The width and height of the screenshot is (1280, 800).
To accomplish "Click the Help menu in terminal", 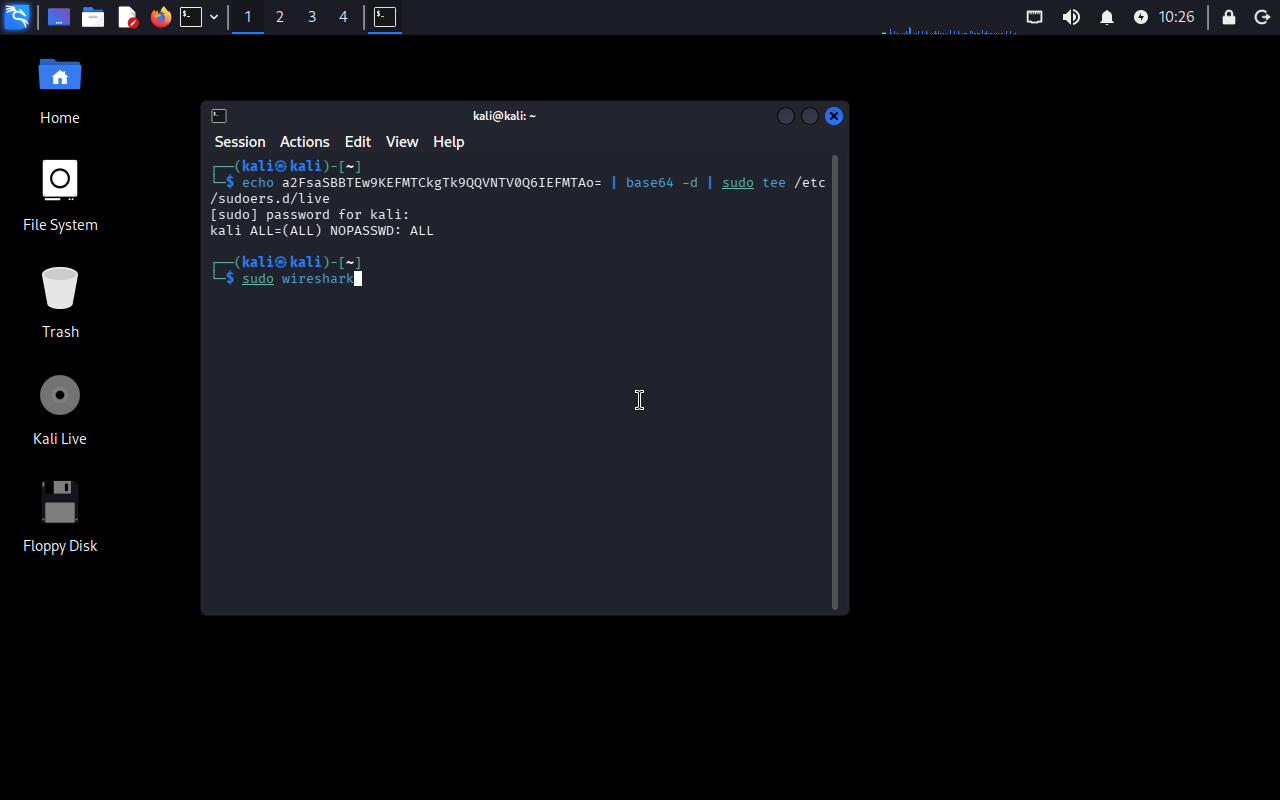I will coord(448,142).
